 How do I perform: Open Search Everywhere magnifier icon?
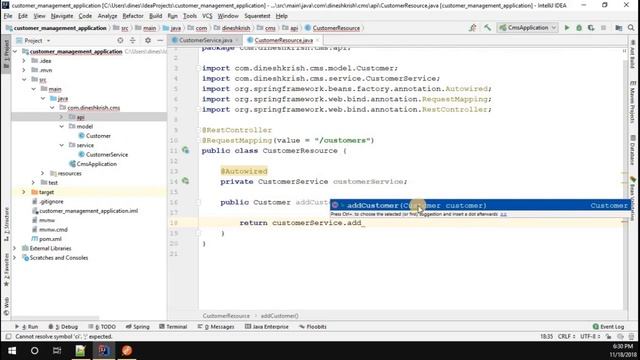(x=631, y=28)
